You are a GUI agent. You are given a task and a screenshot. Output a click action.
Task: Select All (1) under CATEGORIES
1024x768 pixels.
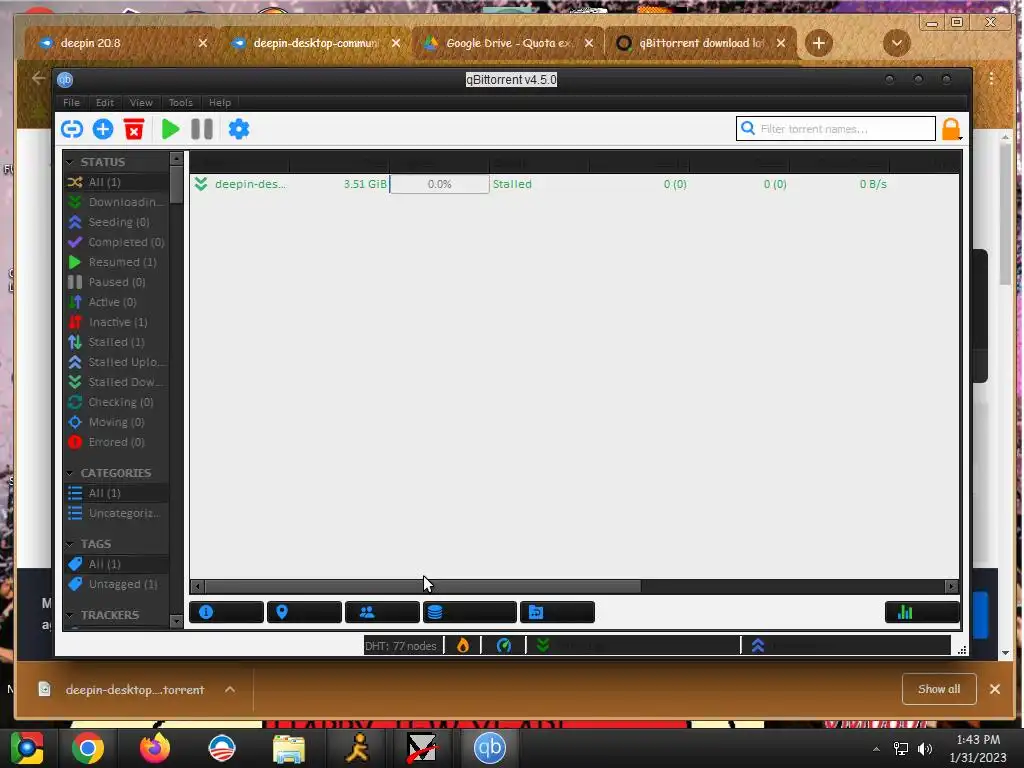116,493
